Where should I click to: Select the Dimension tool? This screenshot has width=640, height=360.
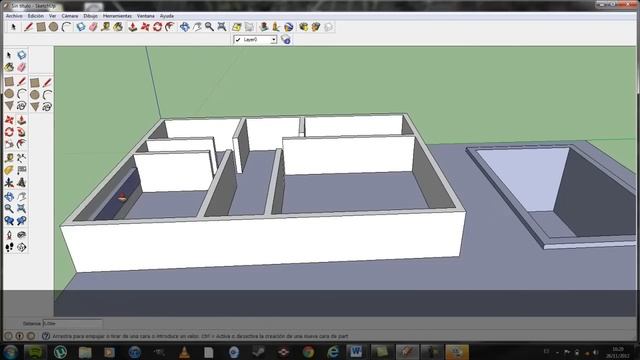pos(22,158)
